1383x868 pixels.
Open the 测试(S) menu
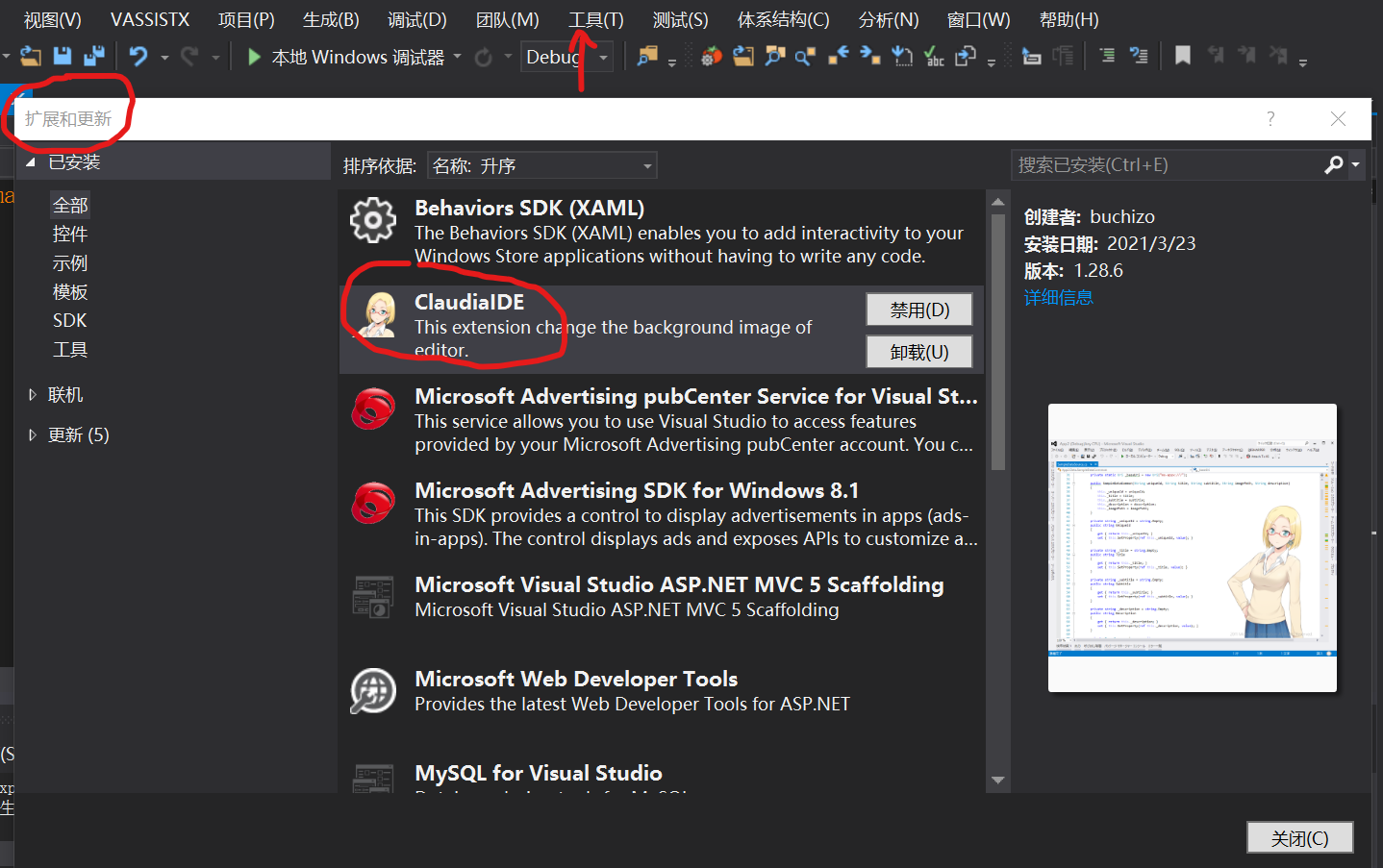tap(680, 20)
